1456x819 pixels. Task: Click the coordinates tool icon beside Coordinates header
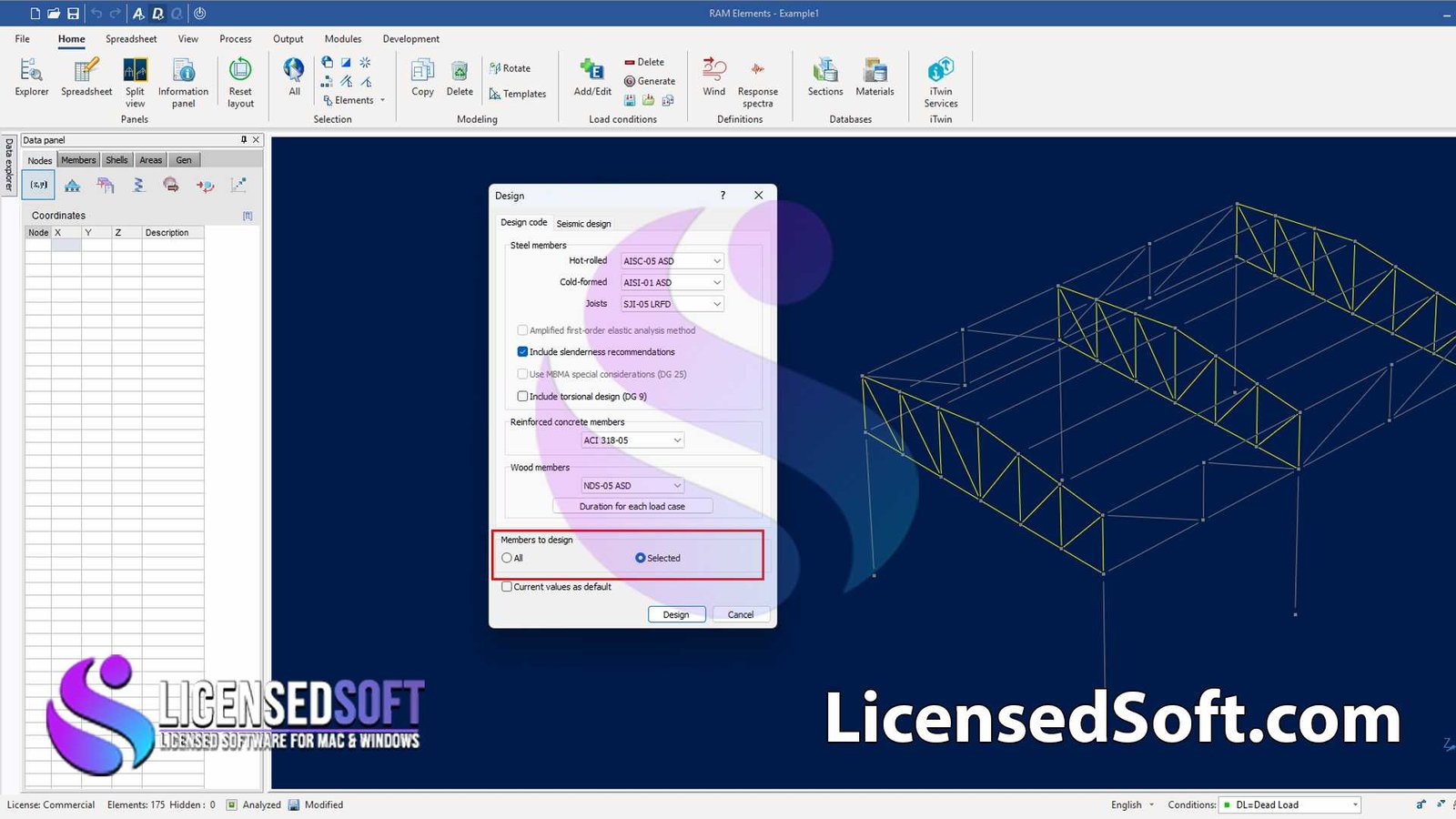(x=248, y=216)
